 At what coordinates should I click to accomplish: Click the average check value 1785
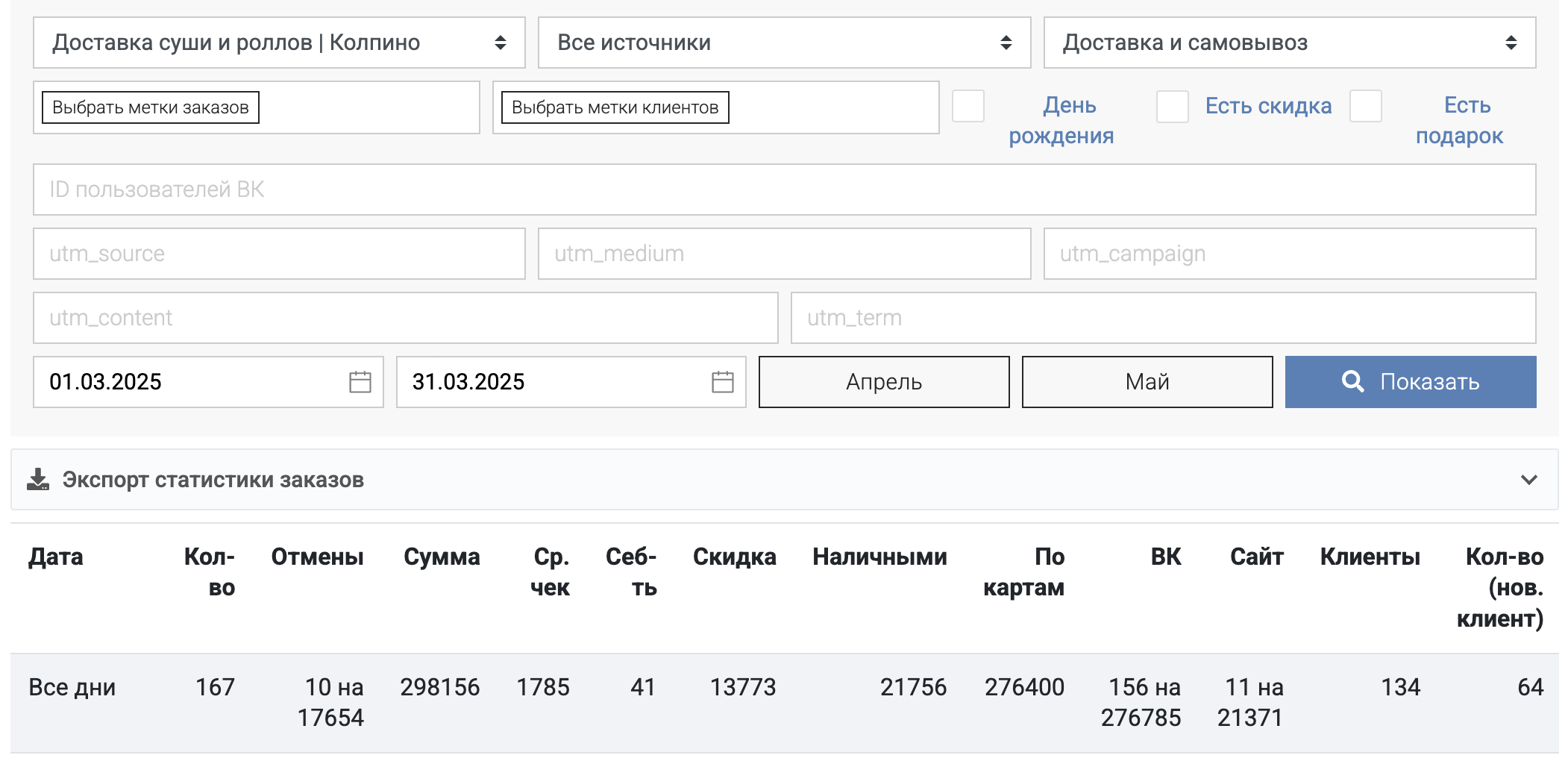pyautogui.click(x=543, y=687)
